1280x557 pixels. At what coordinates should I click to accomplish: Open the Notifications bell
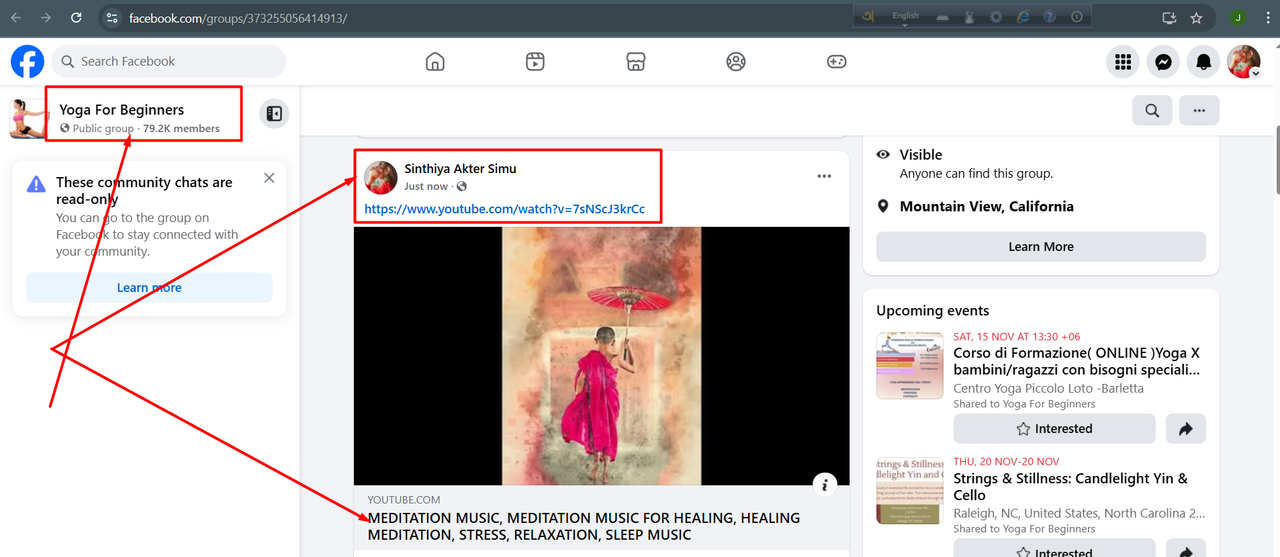[1203, 61]
